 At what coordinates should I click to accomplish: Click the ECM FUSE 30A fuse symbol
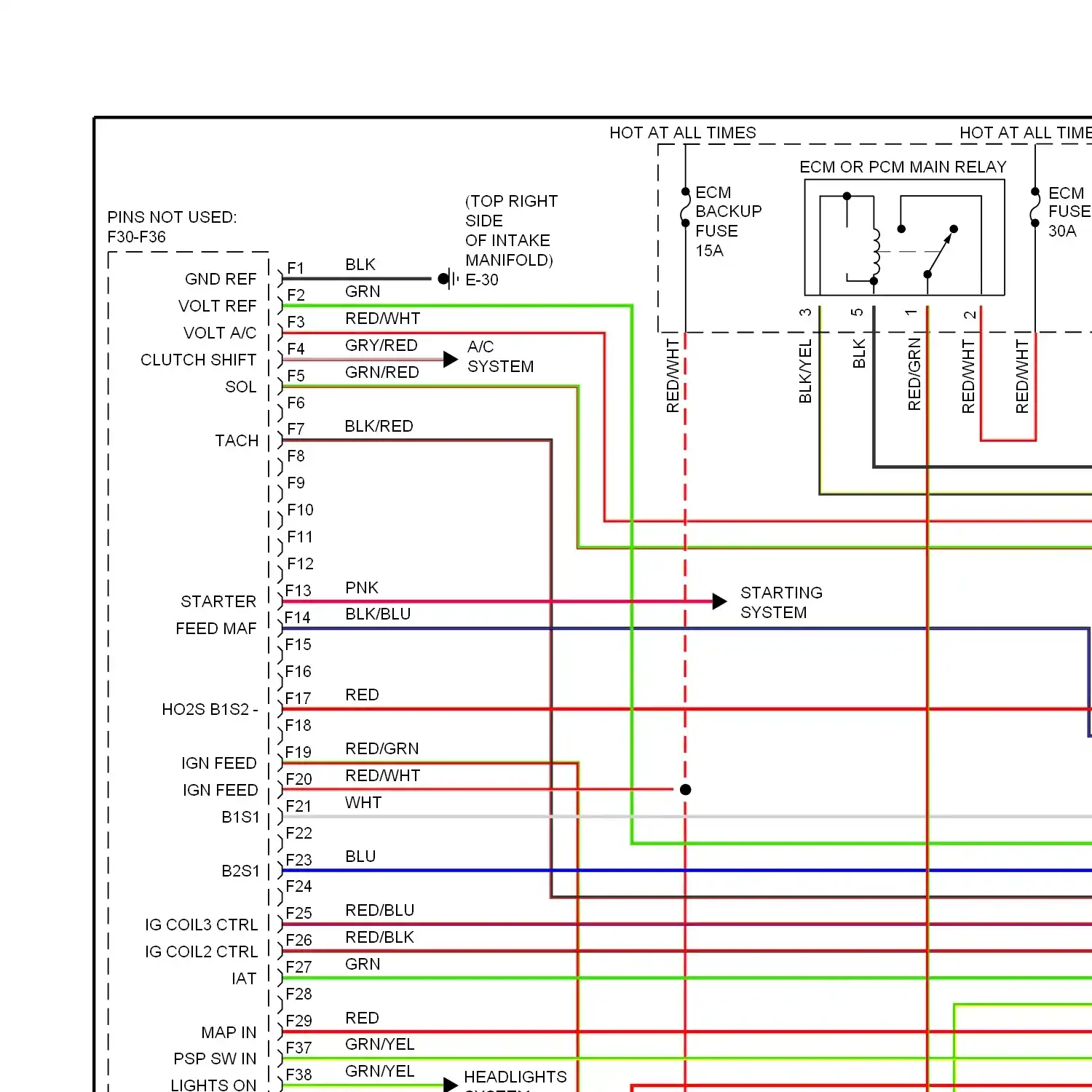tap(1034, 207)
